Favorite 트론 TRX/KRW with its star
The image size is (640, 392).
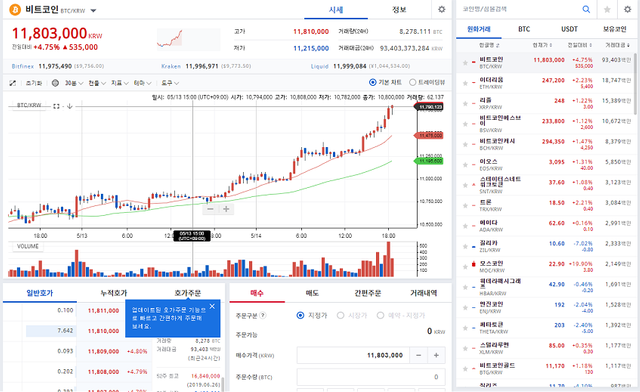pos(465,205)
